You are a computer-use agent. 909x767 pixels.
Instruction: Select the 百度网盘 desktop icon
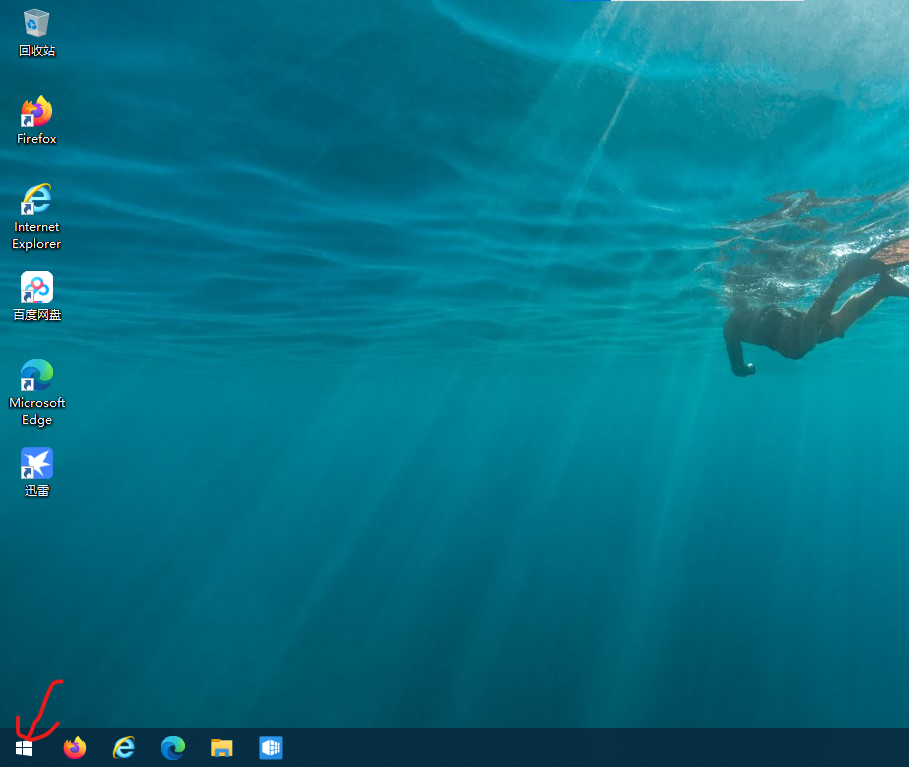[37, 288]
